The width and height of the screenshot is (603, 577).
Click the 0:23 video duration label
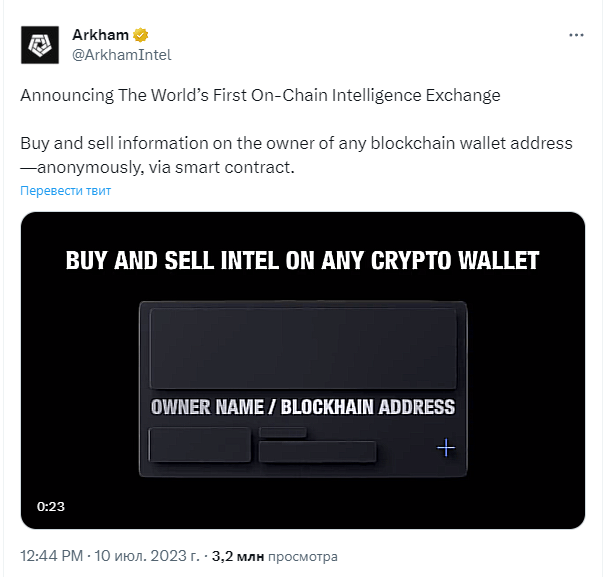coord(51,506)
